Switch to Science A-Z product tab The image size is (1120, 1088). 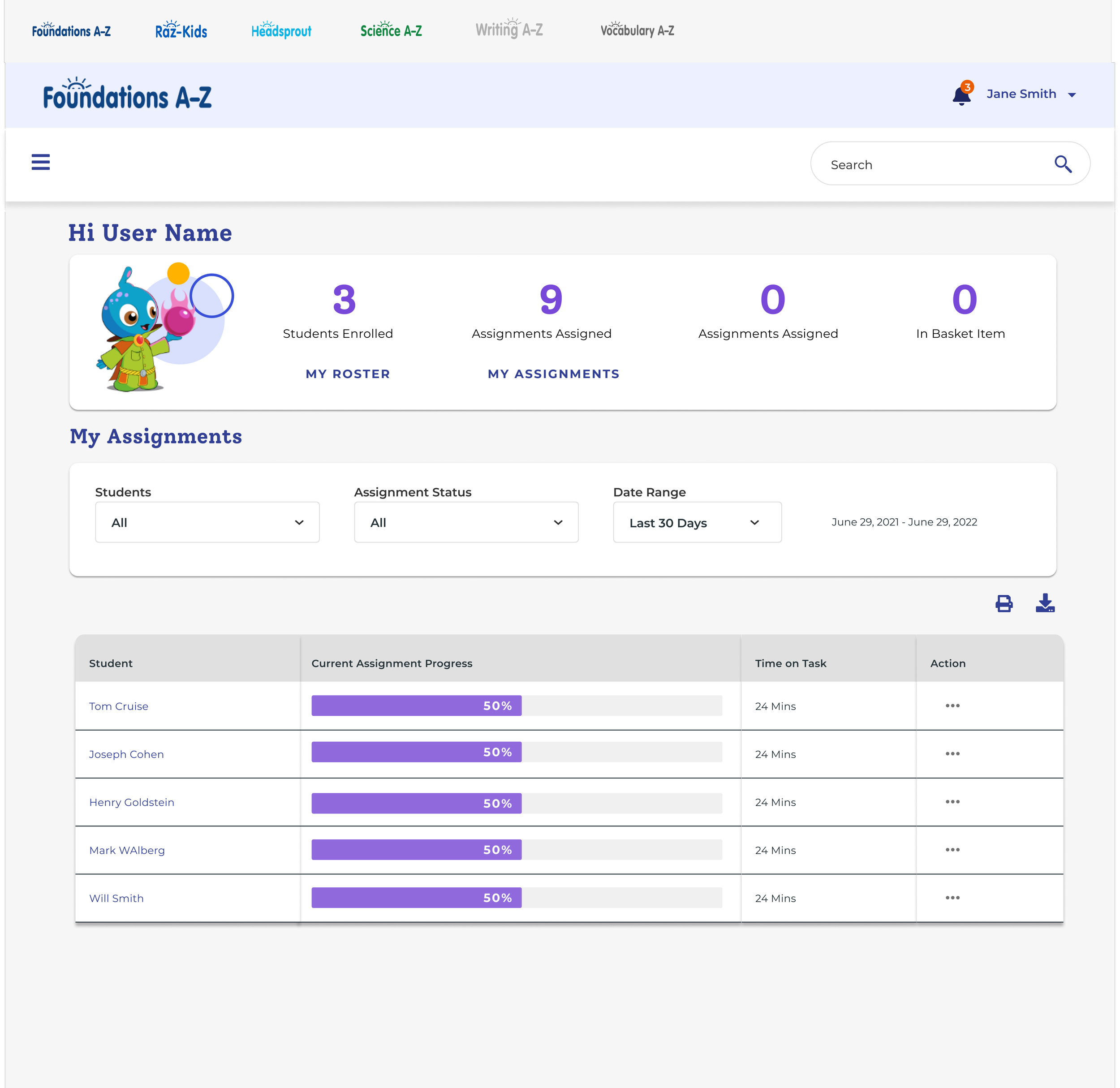pyautogui.click(x=391, y=31)
